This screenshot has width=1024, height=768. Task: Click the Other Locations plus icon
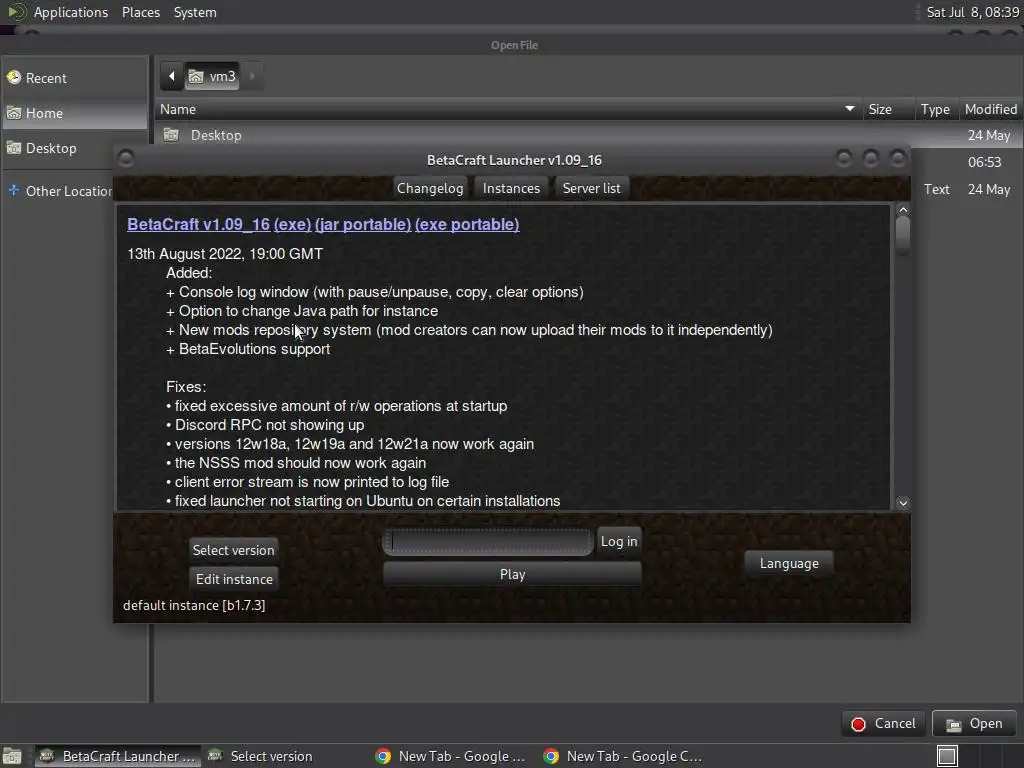point(14,190)
